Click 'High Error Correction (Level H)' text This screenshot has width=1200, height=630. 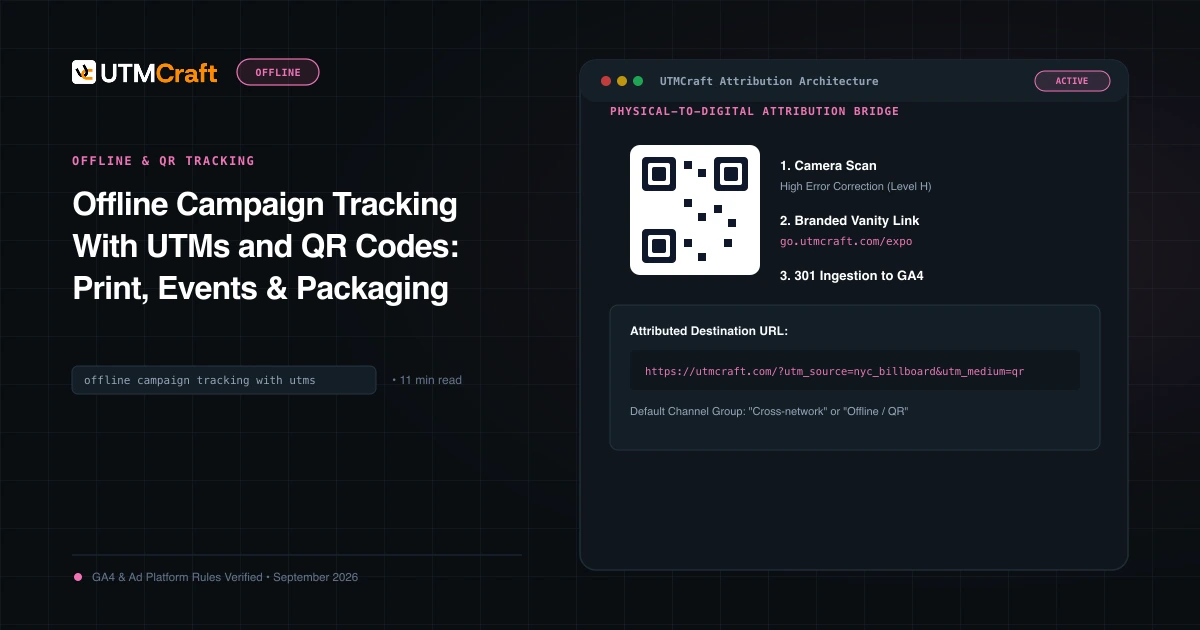[x=856, y=186]
